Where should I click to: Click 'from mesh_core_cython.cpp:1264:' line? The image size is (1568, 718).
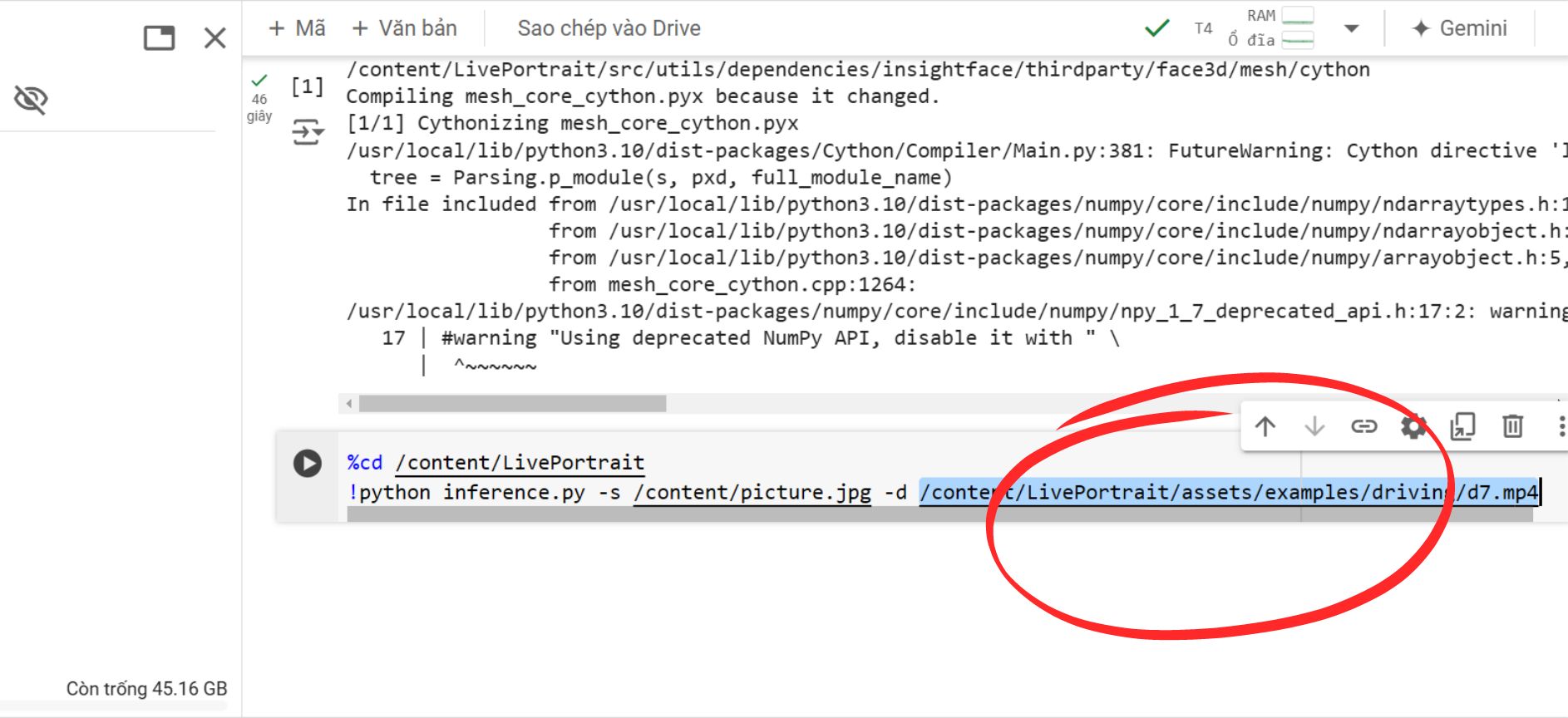(732, 285)
